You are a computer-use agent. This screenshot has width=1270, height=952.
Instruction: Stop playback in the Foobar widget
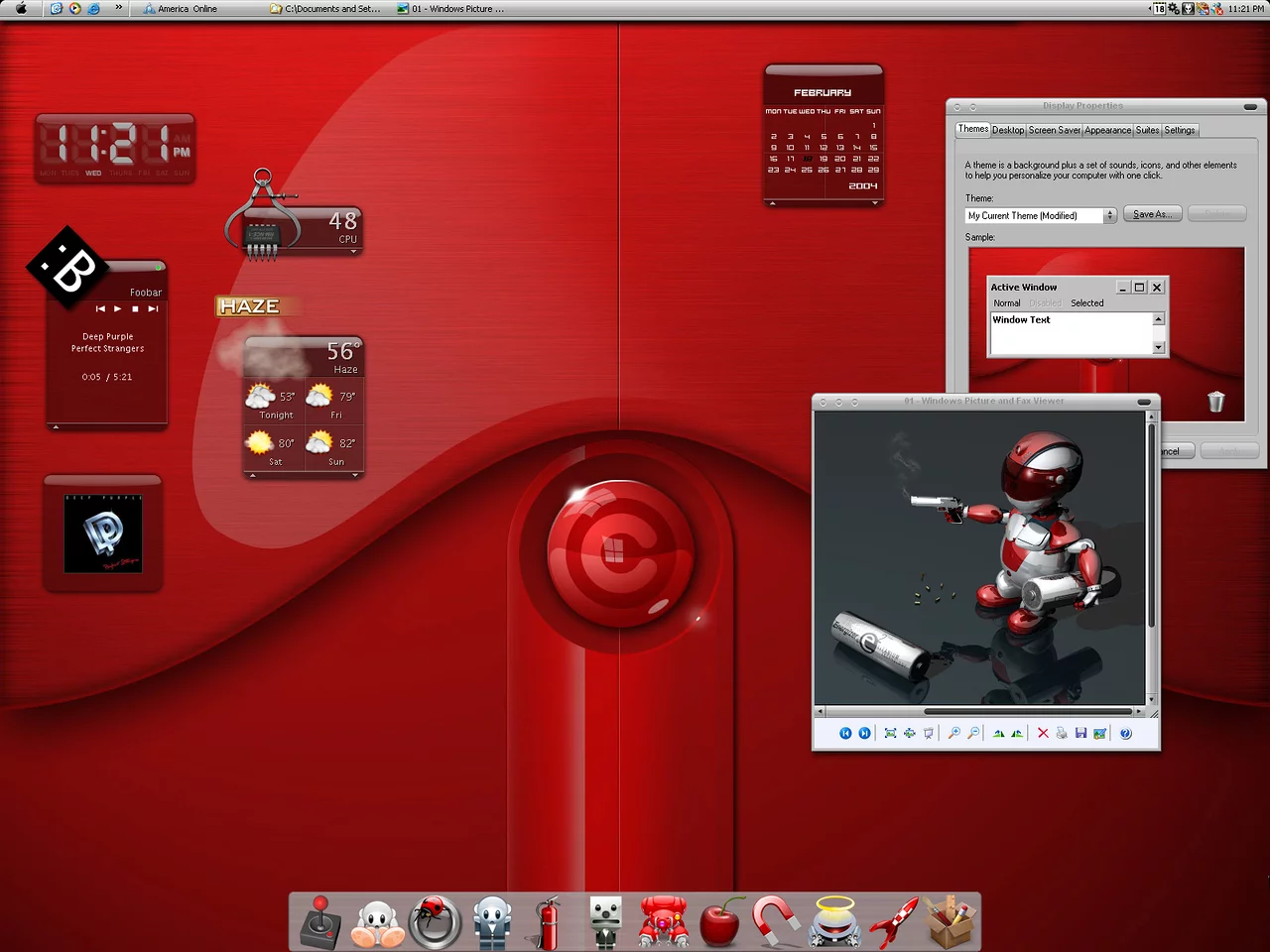coord(135,309)
